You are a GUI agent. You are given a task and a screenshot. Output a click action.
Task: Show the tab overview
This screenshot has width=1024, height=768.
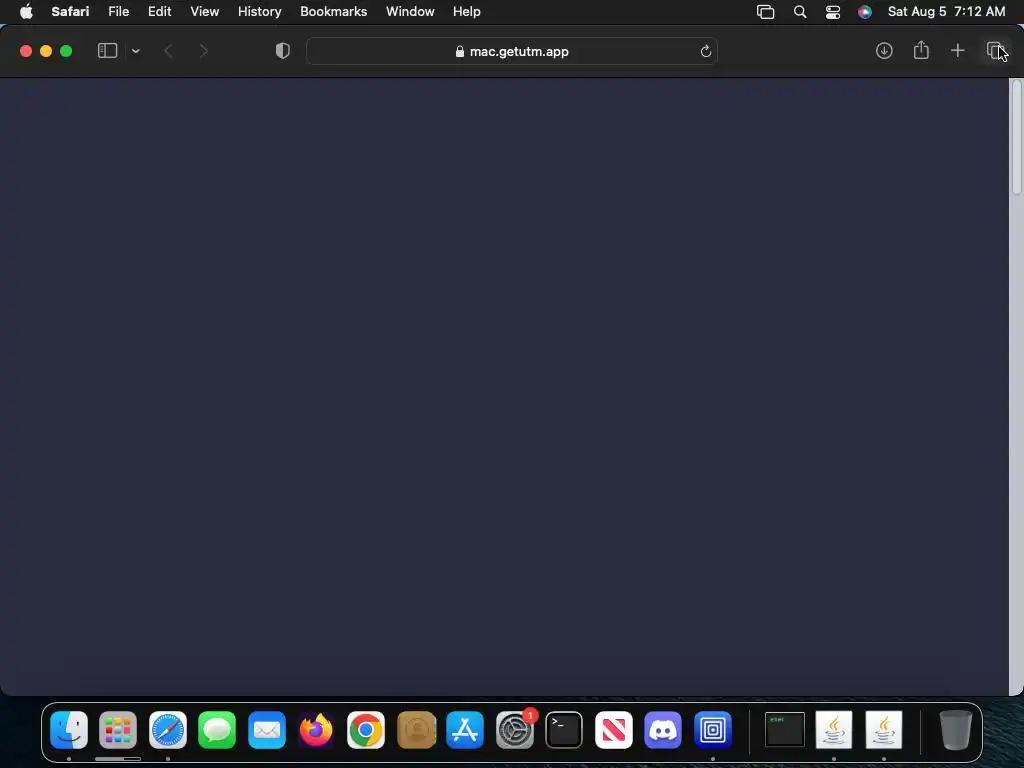click(995, 51)
